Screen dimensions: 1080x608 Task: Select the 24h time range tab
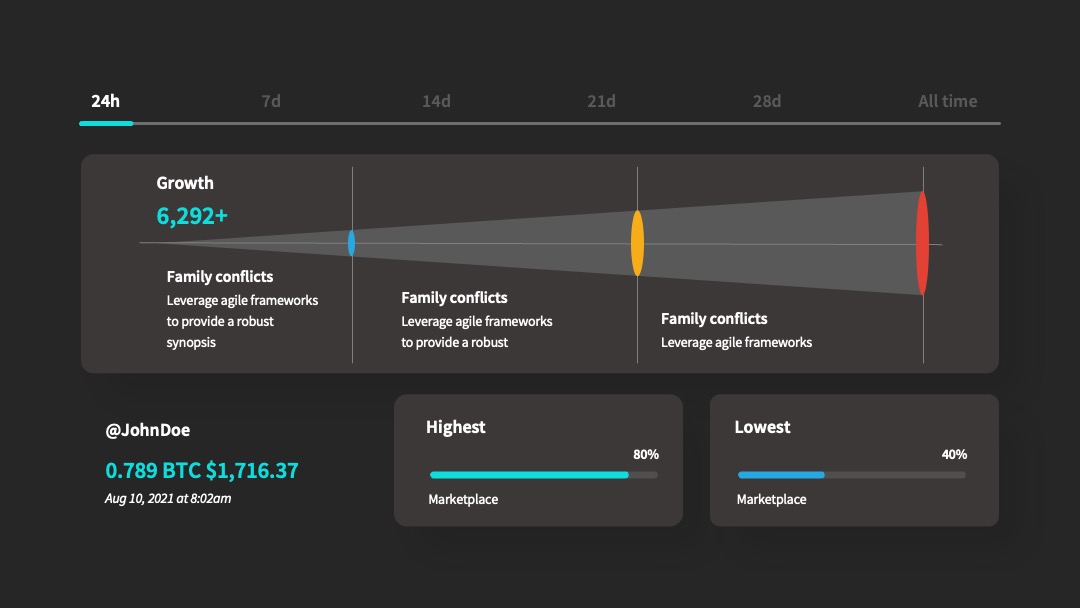pos(105,101)
